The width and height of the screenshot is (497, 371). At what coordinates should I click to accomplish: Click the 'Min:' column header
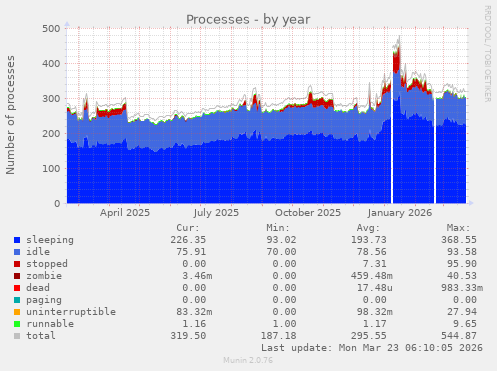click(x=278, y=228)
